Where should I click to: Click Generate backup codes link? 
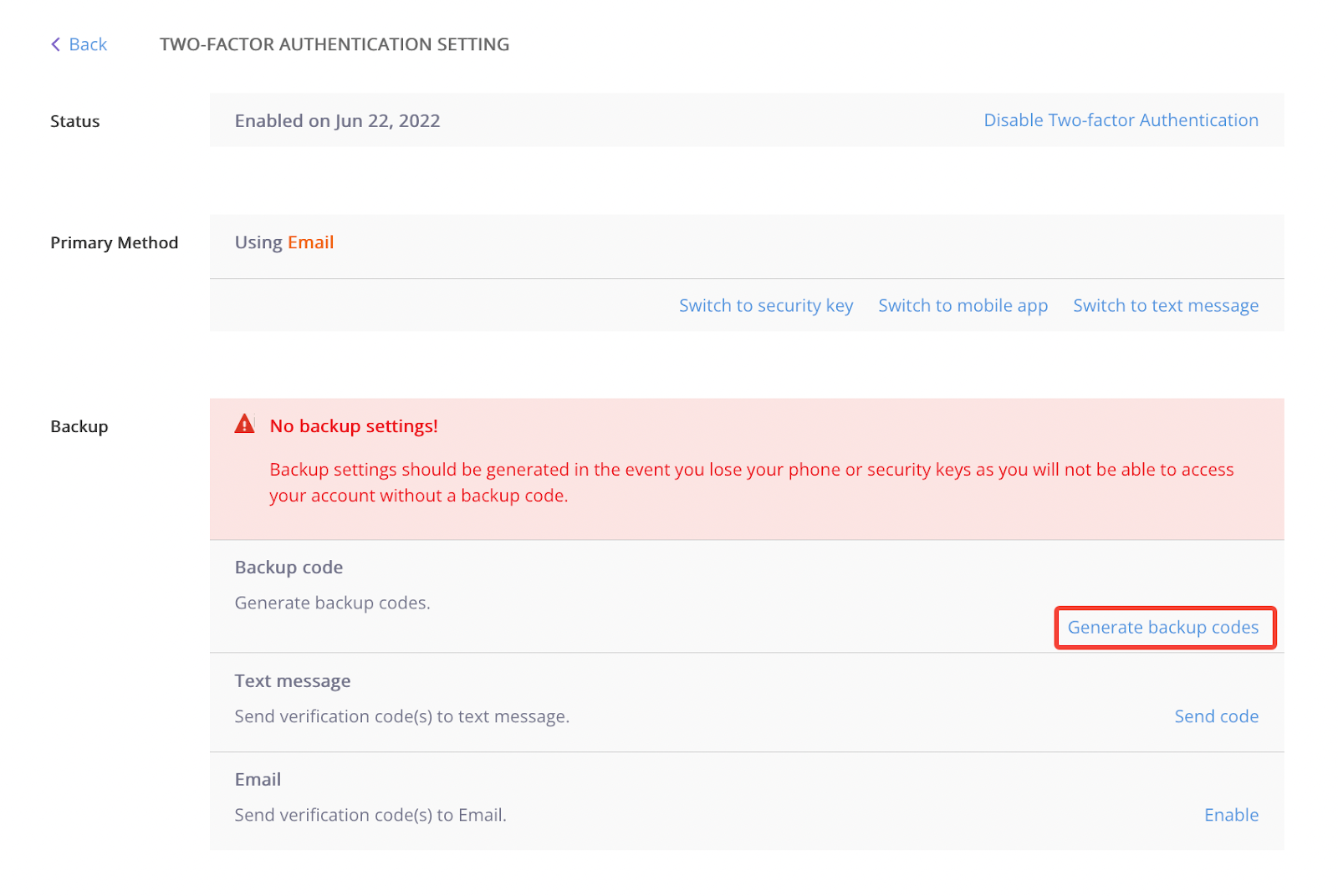(1162, 628)
